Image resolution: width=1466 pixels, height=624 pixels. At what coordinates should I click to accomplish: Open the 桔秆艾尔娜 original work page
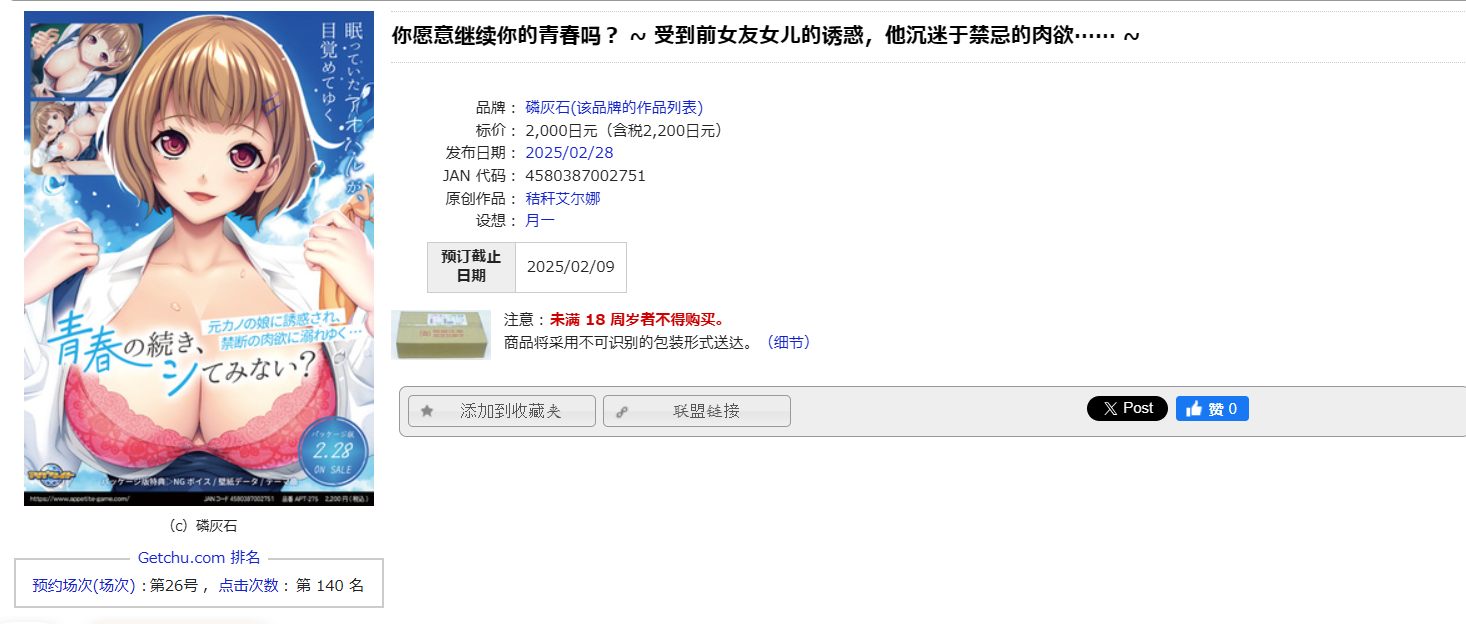pyautogui.click(x=563, y=198)
